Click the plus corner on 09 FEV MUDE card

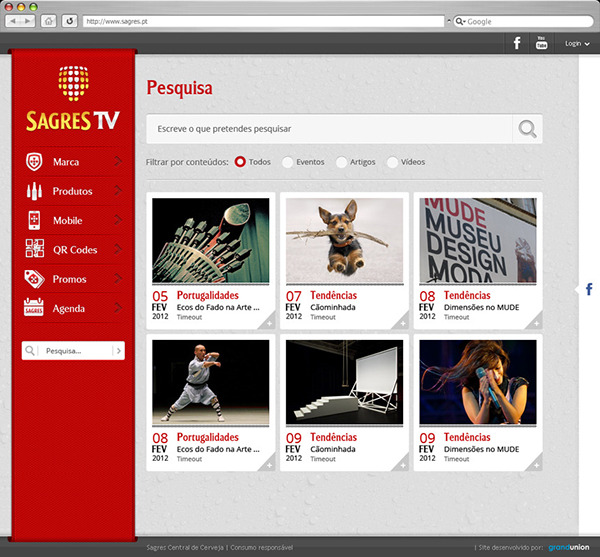(536, 465)
